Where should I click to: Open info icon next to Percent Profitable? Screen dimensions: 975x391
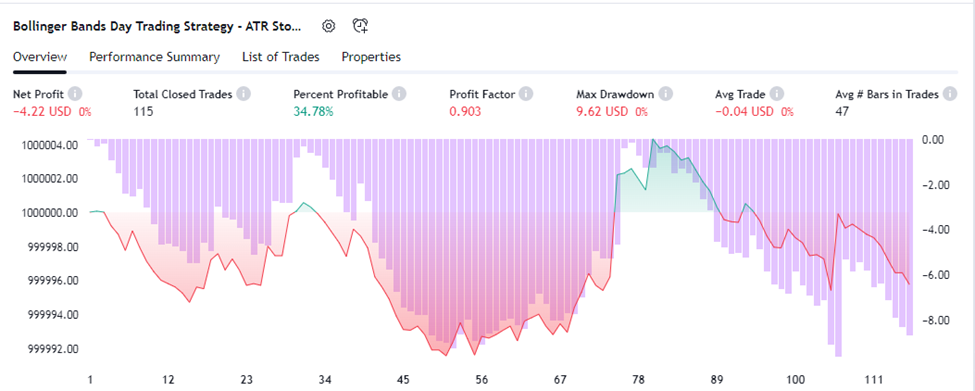tap(399, 94)
